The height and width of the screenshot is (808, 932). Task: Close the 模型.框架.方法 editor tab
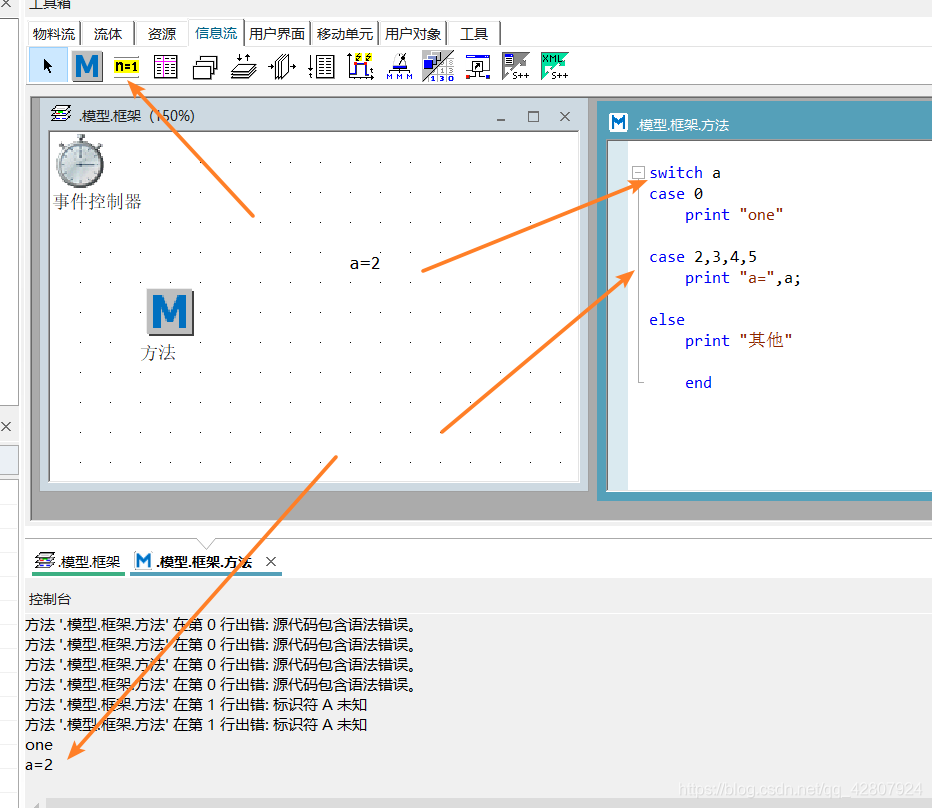click(270, 561)
